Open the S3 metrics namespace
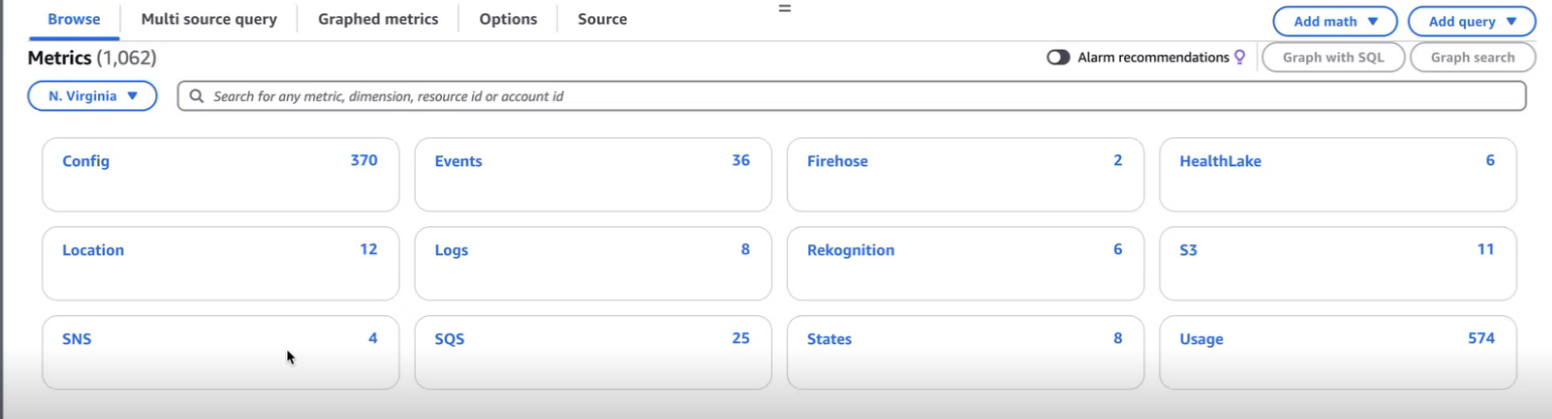The image size is (1552, 419). (x=1338, y=263)
